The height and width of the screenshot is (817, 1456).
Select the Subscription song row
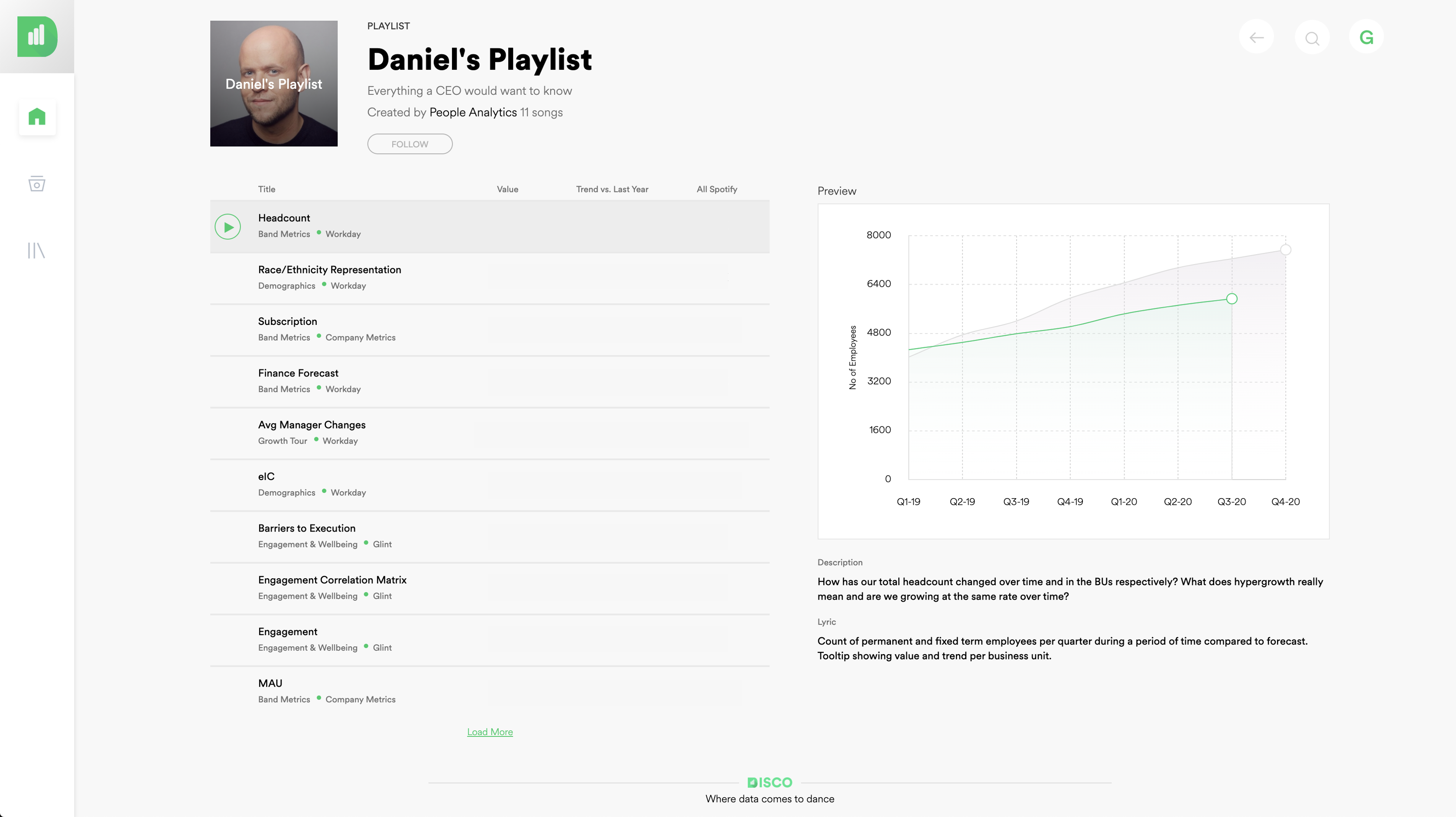(490, 330)
